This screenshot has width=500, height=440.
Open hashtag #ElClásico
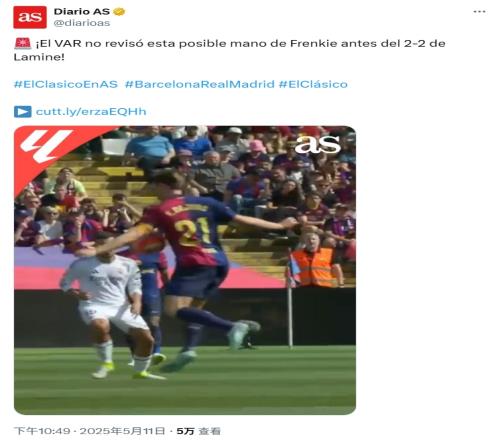(313, 84)
